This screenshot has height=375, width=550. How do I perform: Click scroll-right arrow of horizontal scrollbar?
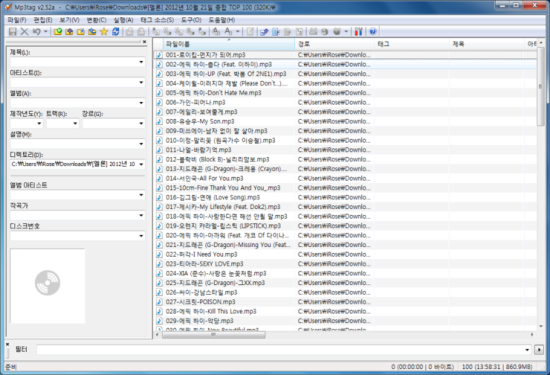[532, 335]
